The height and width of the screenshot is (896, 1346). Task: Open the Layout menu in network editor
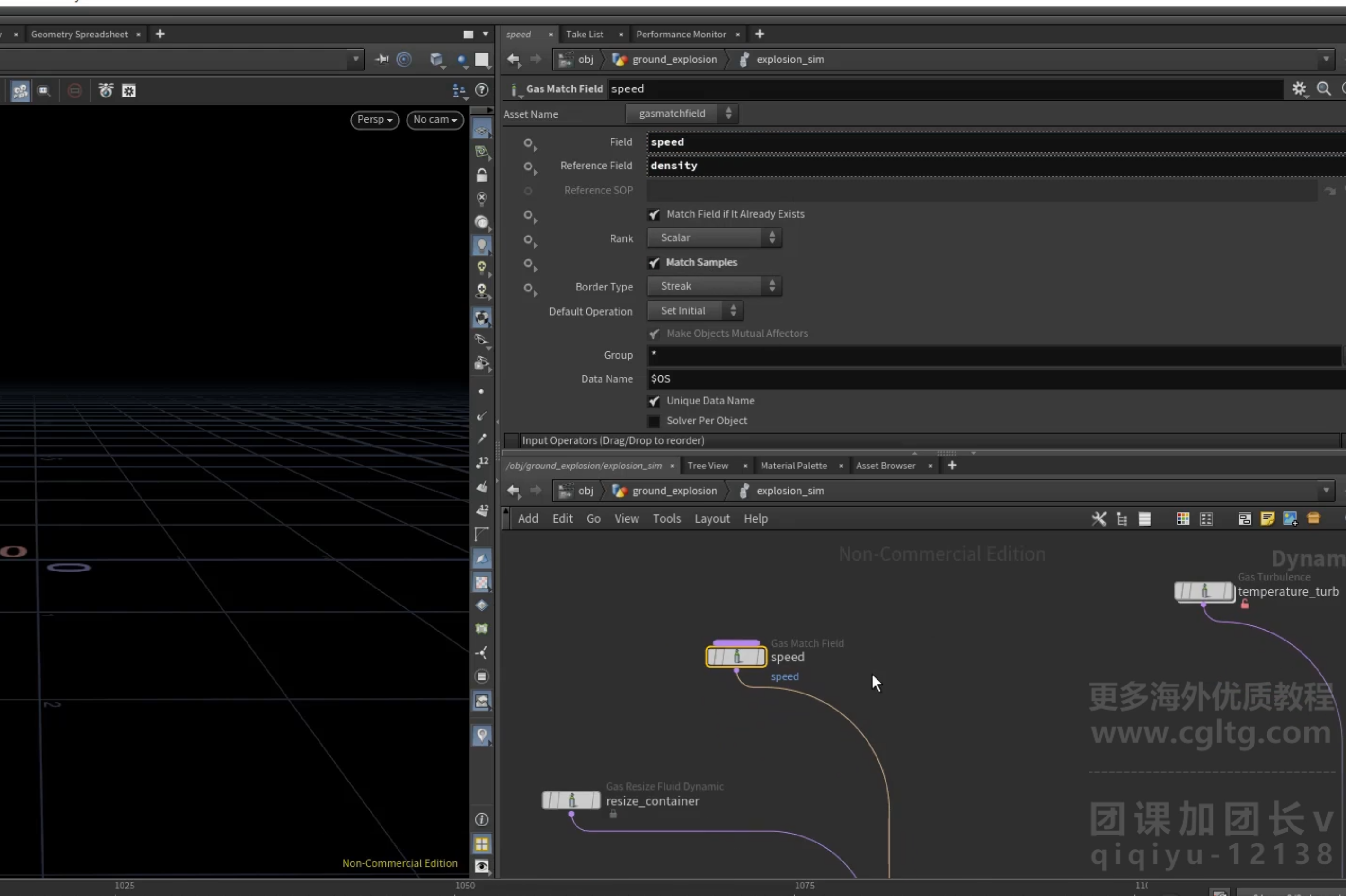[712, 518]
